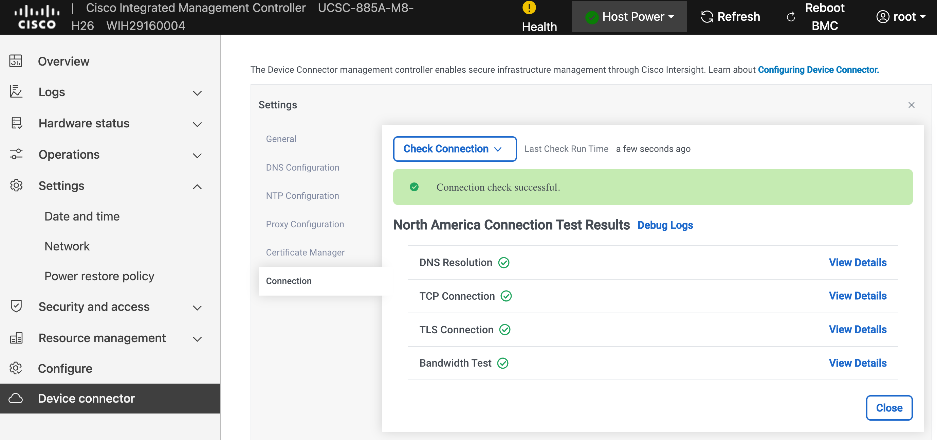Click the Cisco logo
The width and height of the screenshot is (937, 440).
click(36, 17)
